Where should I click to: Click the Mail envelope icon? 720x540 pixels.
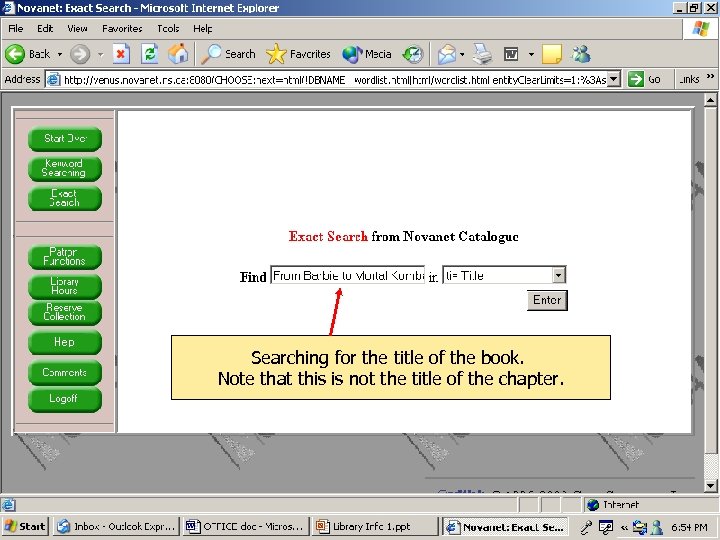[x=446, y=54]
